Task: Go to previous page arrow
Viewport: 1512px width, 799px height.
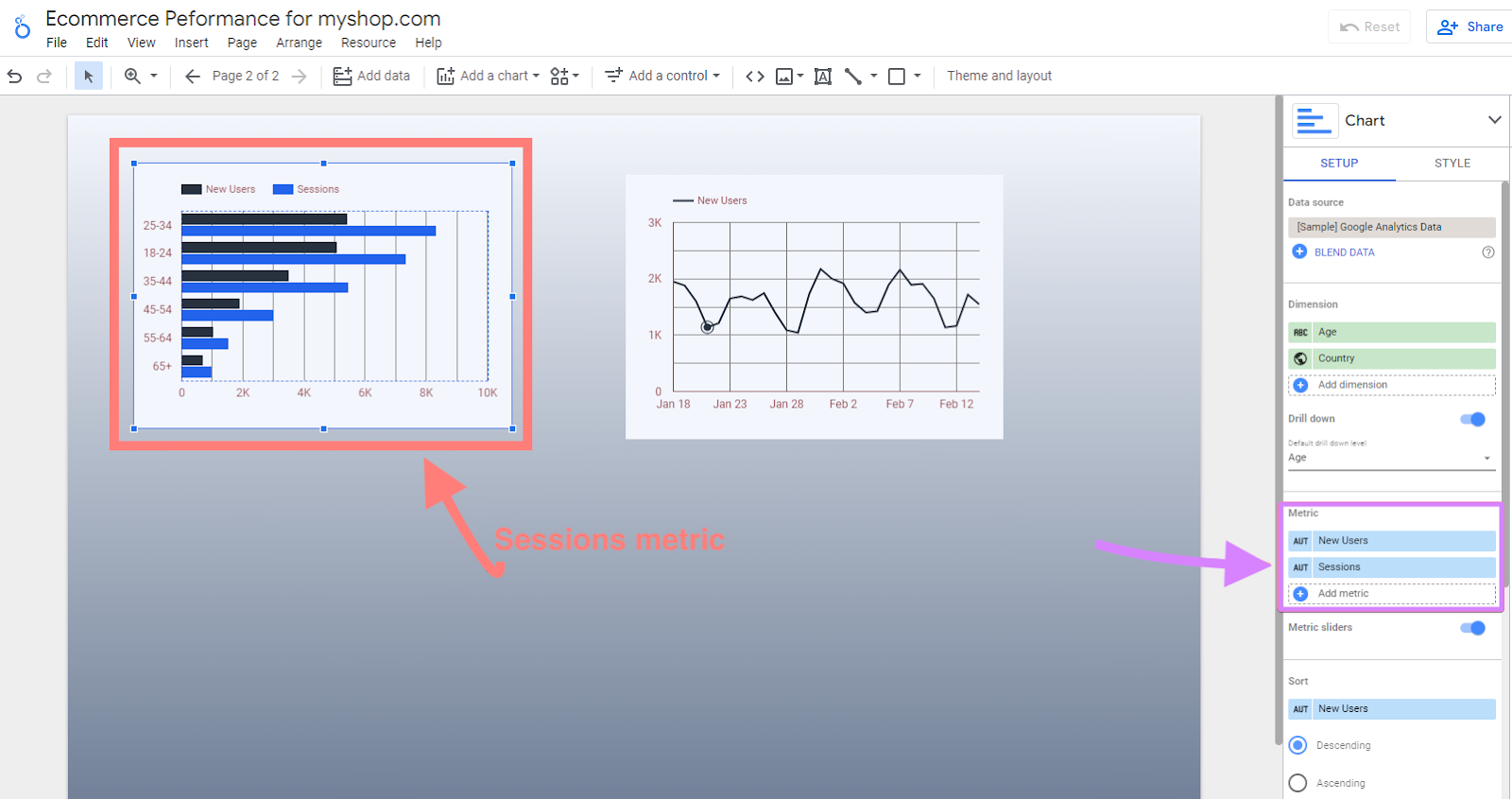Action: pos(193,76)
